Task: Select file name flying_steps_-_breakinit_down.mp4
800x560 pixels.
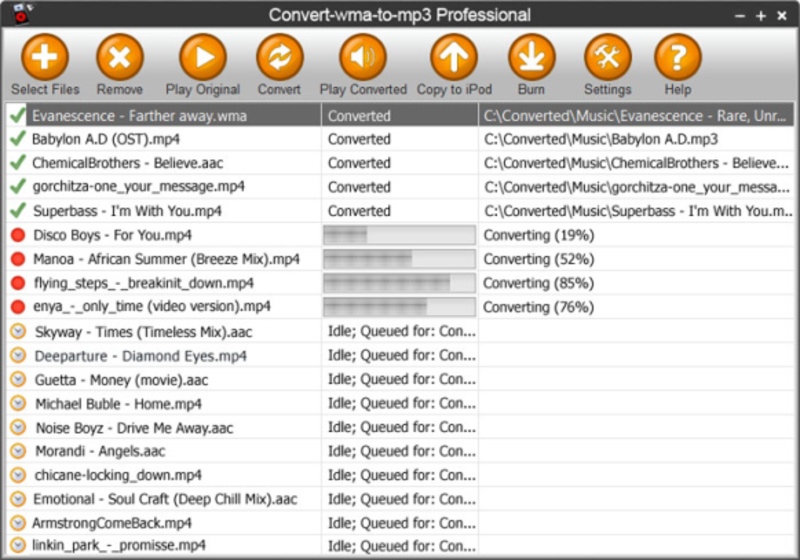Action: [x=143, y=283]
